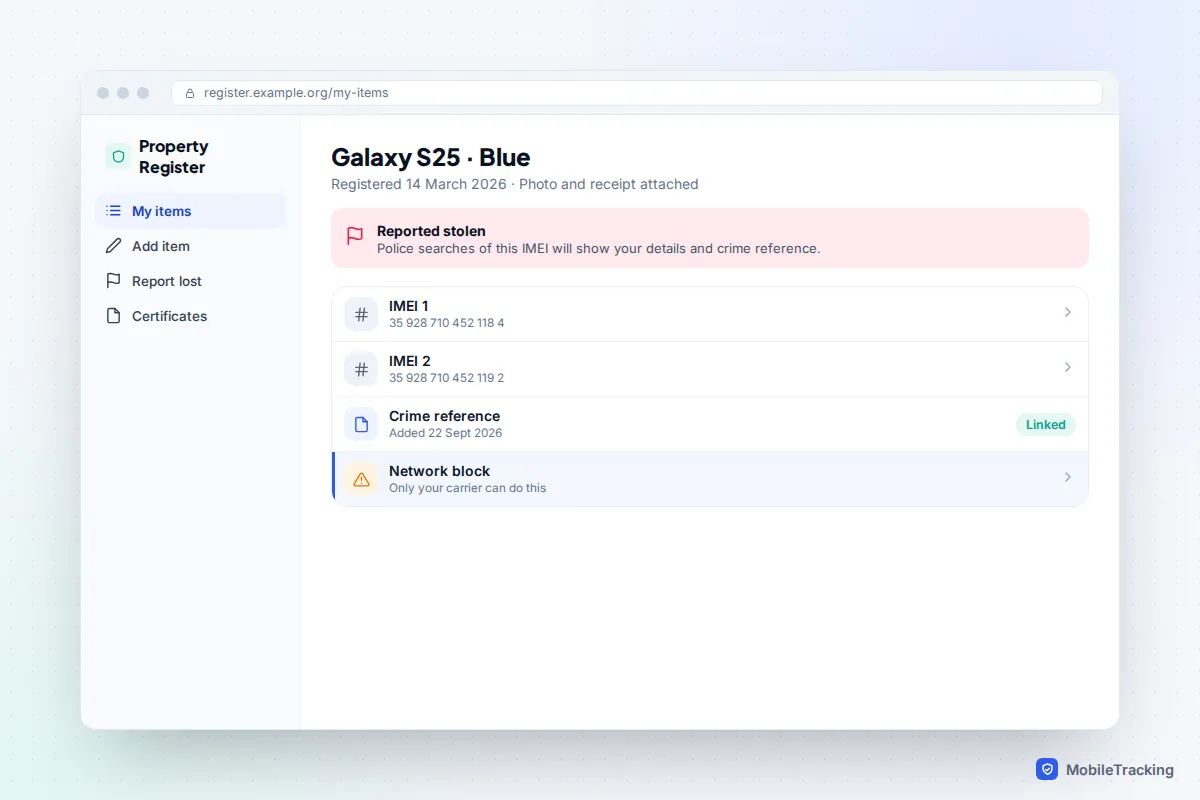1200x800 pixels.
Task: Click the number 35 928 710 452 119 2
Action: 447,378
